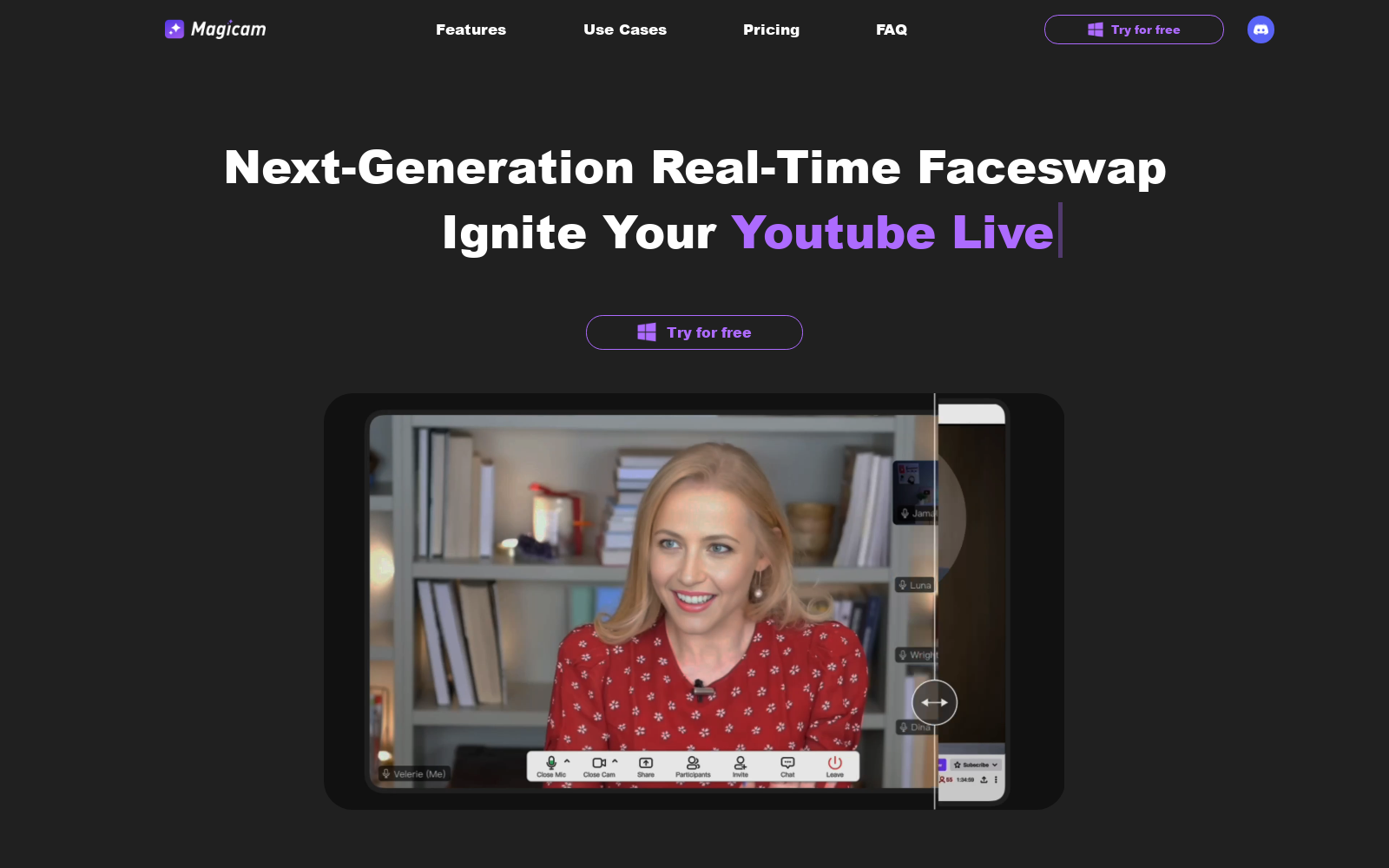Open the FAQ navigation link
The height and width of the screenshot is (868, 1389).
pyautogui.click(x=892, y=30)
